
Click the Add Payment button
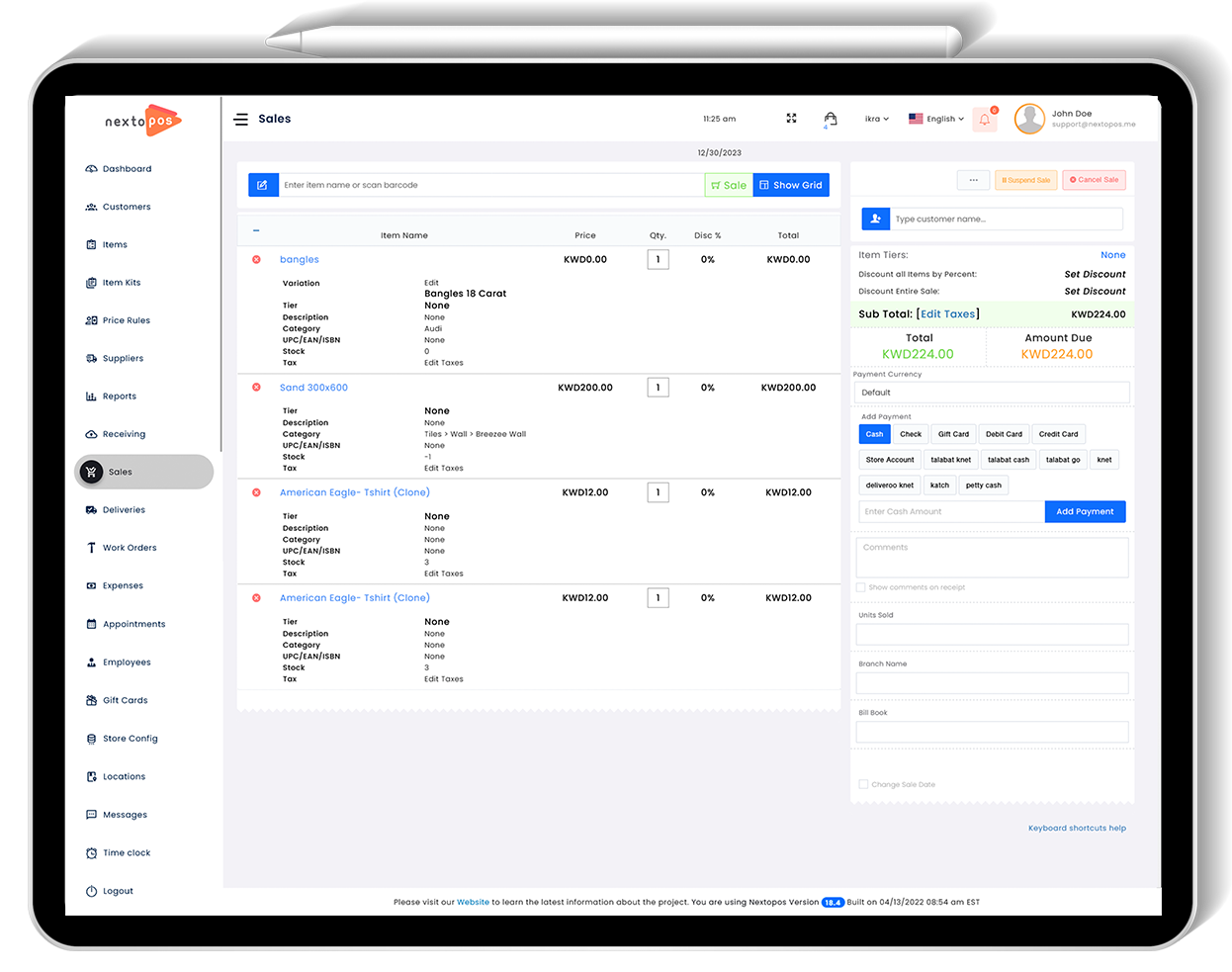(1085, 511)
